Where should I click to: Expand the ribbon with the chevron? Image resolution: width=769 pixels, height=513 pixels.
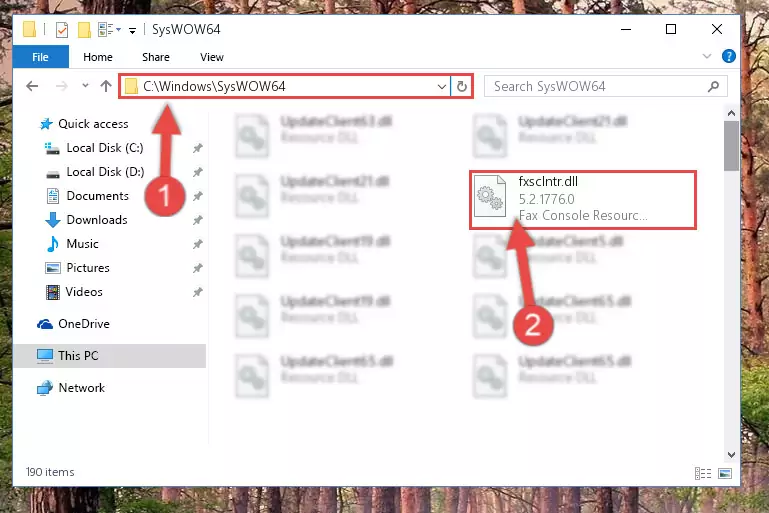click(707, 56)
